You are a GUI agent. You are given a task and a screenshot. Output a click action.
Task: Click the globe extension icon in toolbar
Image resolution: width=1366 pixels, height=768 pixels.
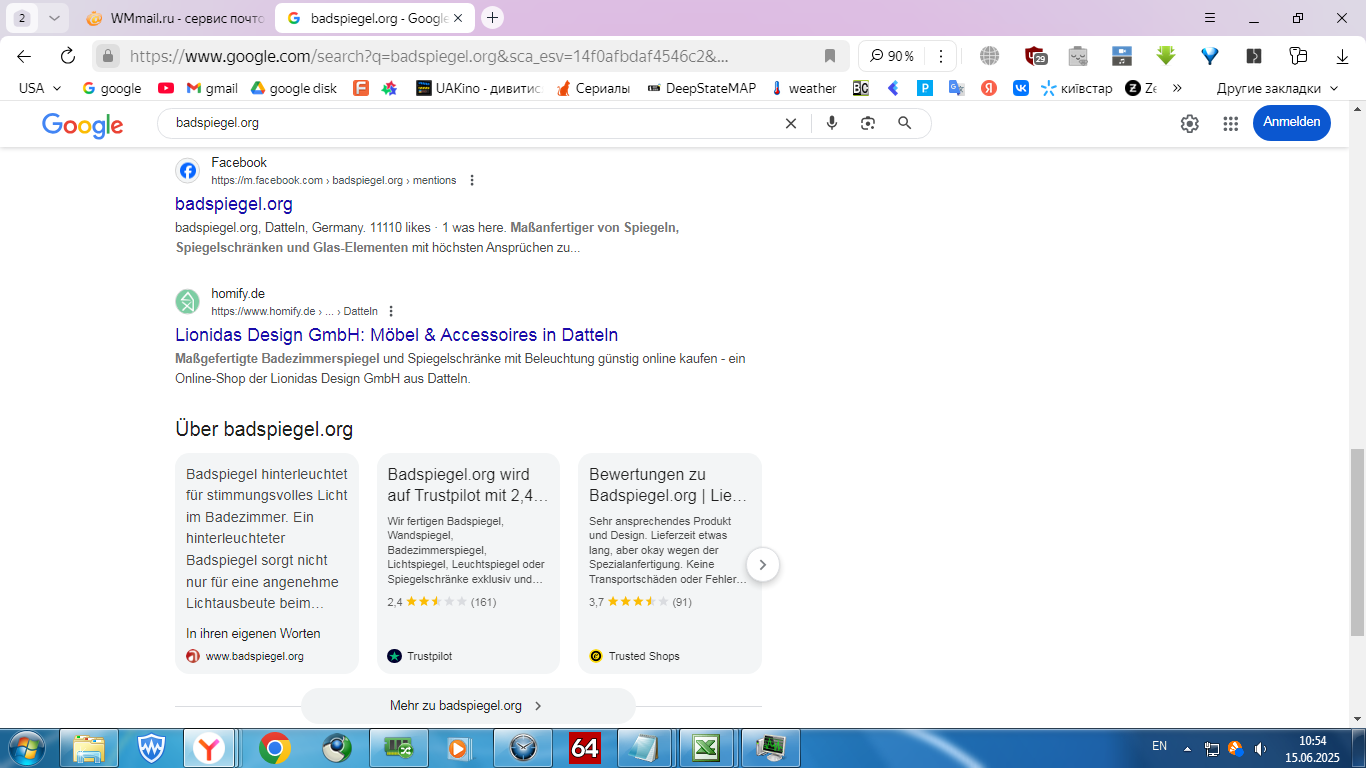point(989,56)
